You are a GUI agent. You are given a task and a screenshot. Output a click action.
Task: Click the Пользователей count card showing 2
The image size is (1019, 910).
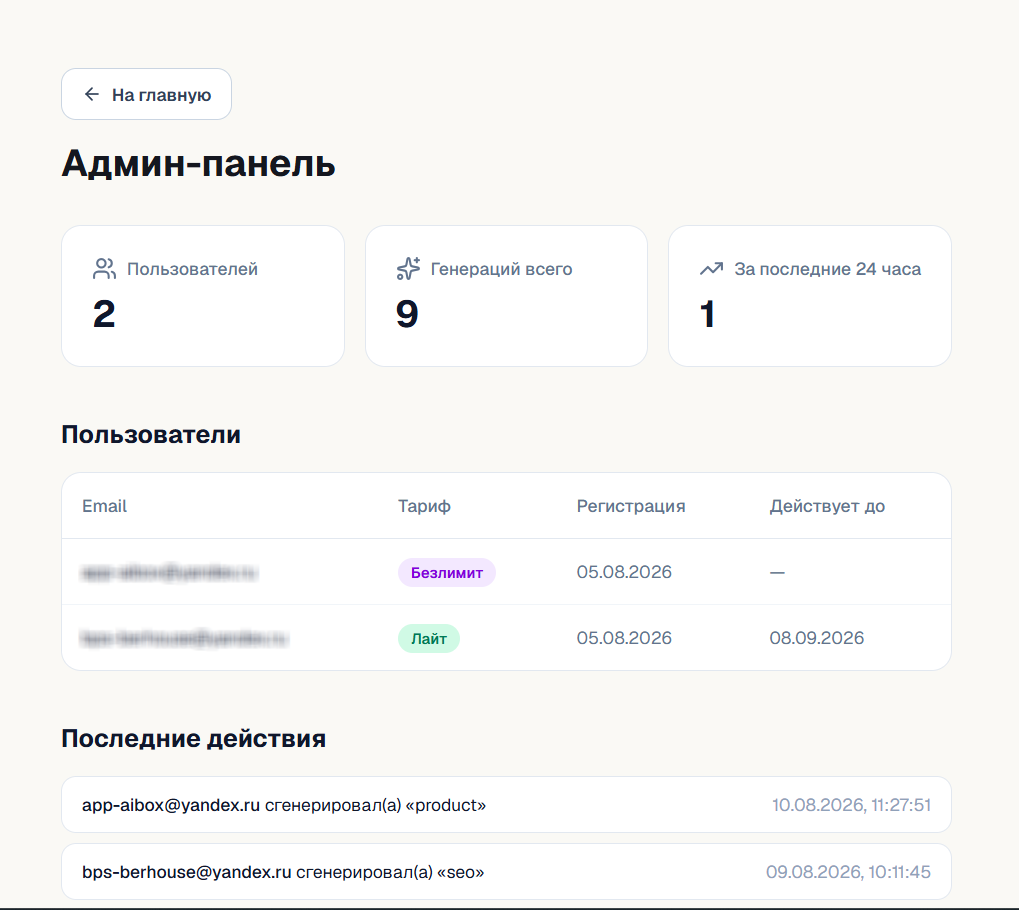click(x=203, y=296)
